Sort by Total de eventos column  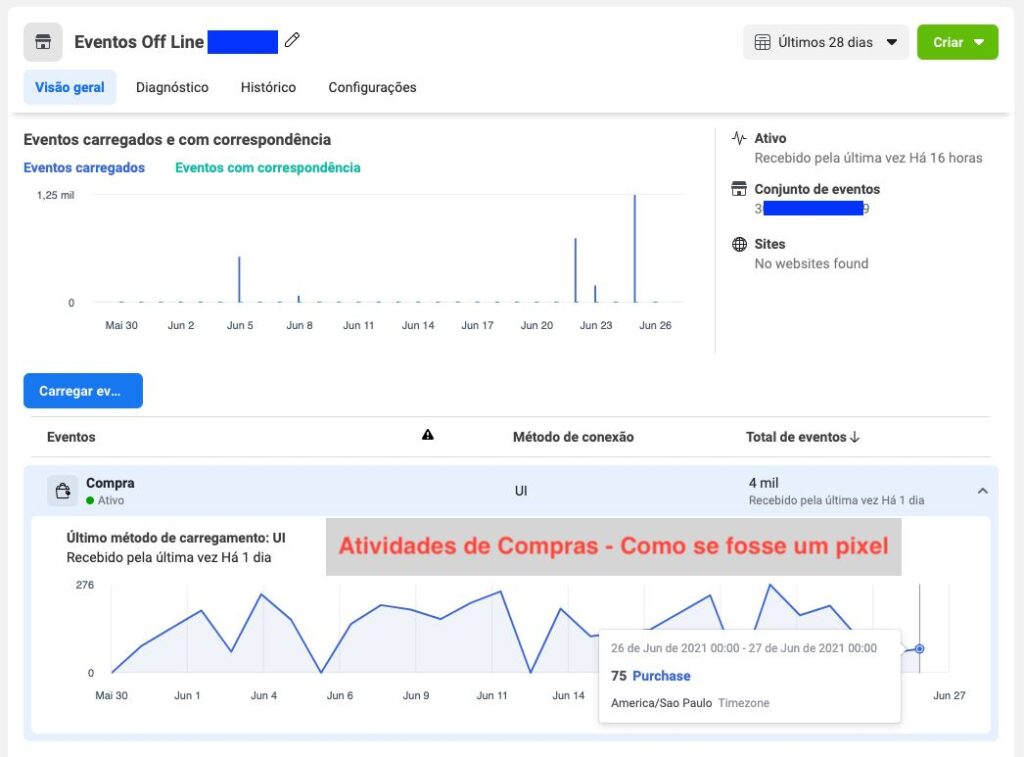click(x=802, y=437)
